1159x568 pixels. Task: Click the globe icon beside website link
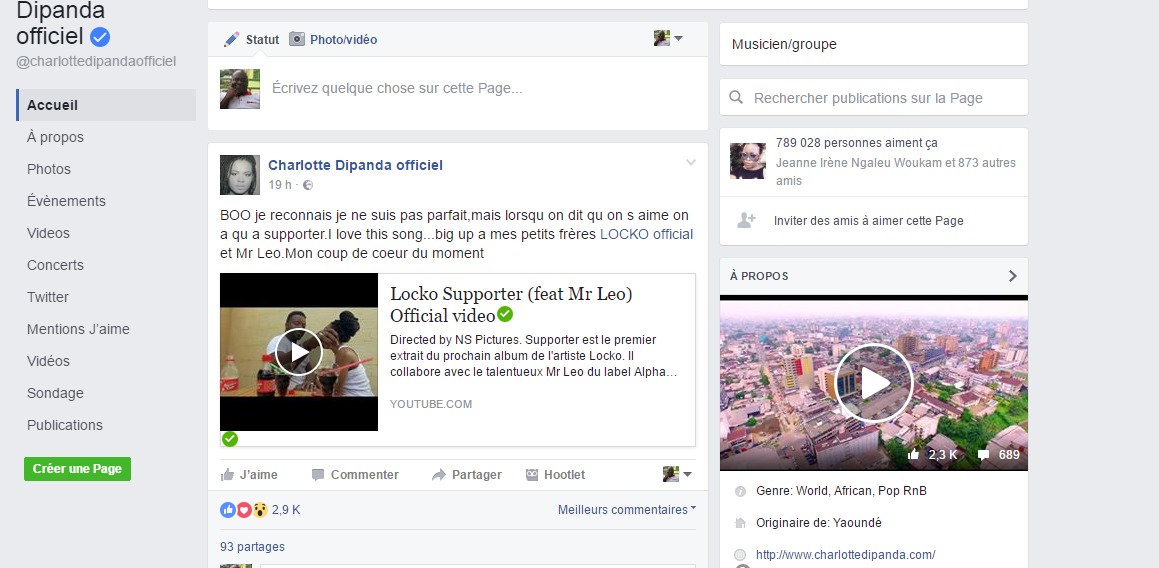pos(740,555)
